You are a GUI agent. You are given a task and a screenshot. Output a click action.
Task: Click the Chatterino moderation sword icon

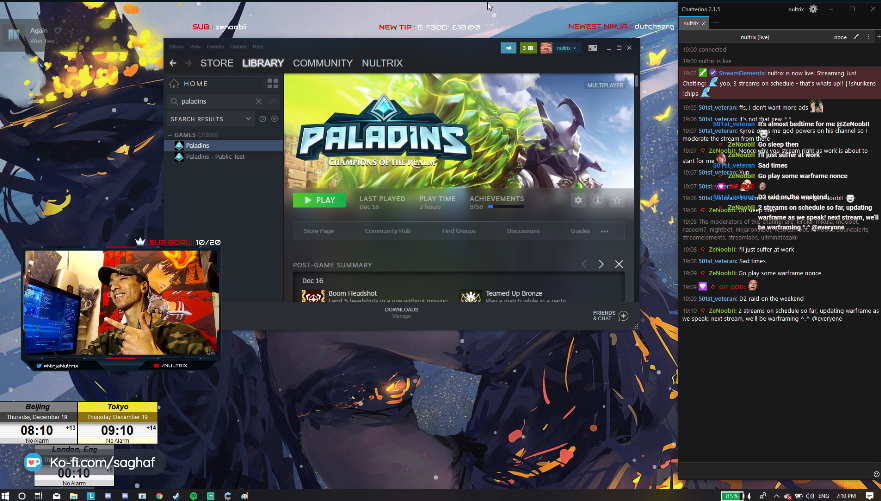pos(856,37)
